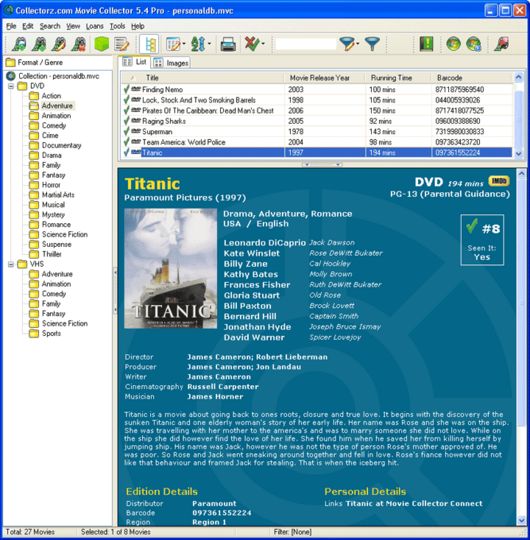Click the filter funnel with pencil icon
Screen dimensions: 530x540
[347, 44]
